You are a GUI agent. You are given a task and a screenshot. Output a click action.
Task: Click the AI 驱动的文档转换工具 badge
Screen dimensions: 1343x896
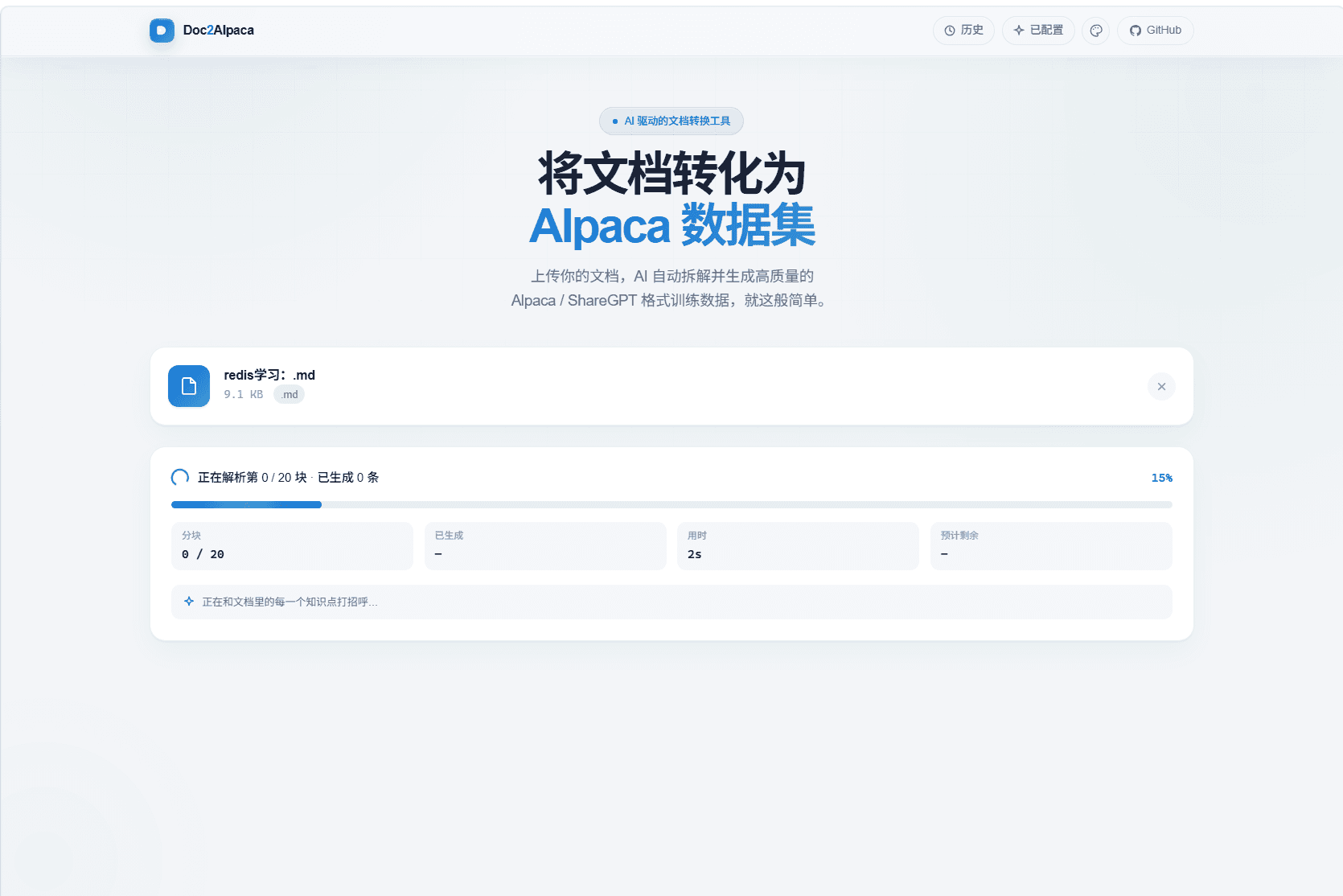671,121
